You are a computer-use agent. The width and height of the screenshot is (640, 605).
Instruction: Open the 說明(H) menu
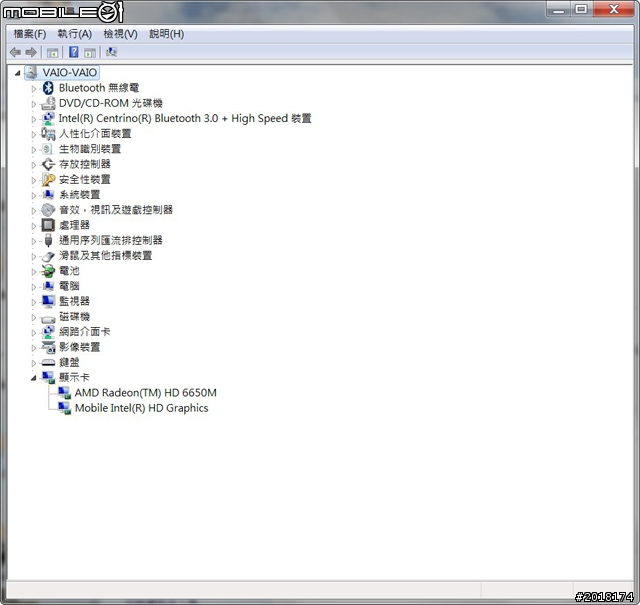(x=167, y=34)
